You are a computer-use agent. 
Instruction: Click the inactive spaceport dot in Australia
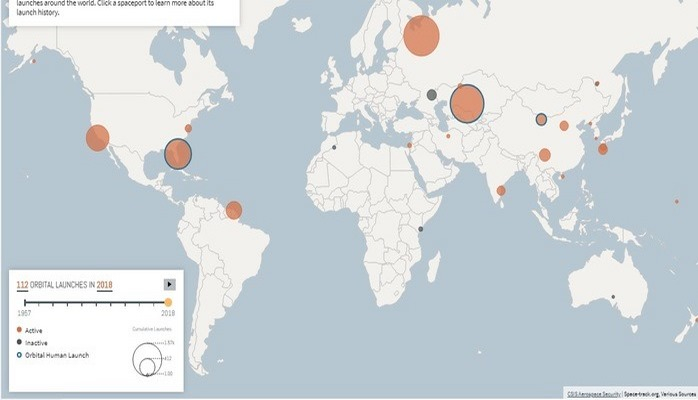[x=613, y=297]
